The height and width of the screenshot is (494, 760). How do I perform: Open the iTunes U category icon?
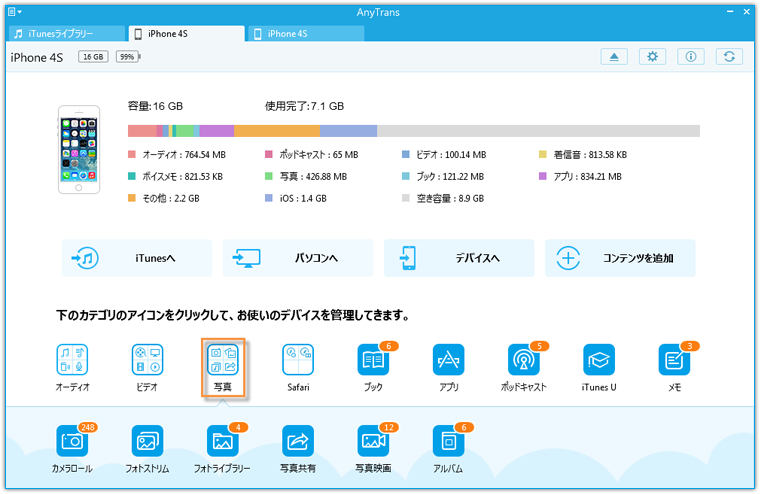pos(599,360)
